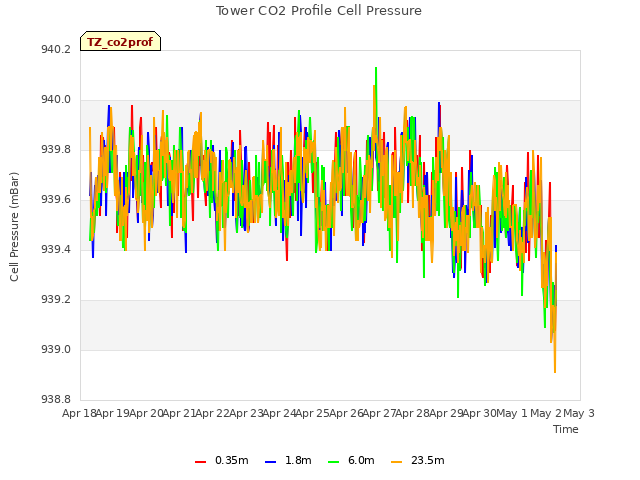This screenshot has width=640, height=480.
Task: Click the May 3 x-axis label
Action: (579, 413)
